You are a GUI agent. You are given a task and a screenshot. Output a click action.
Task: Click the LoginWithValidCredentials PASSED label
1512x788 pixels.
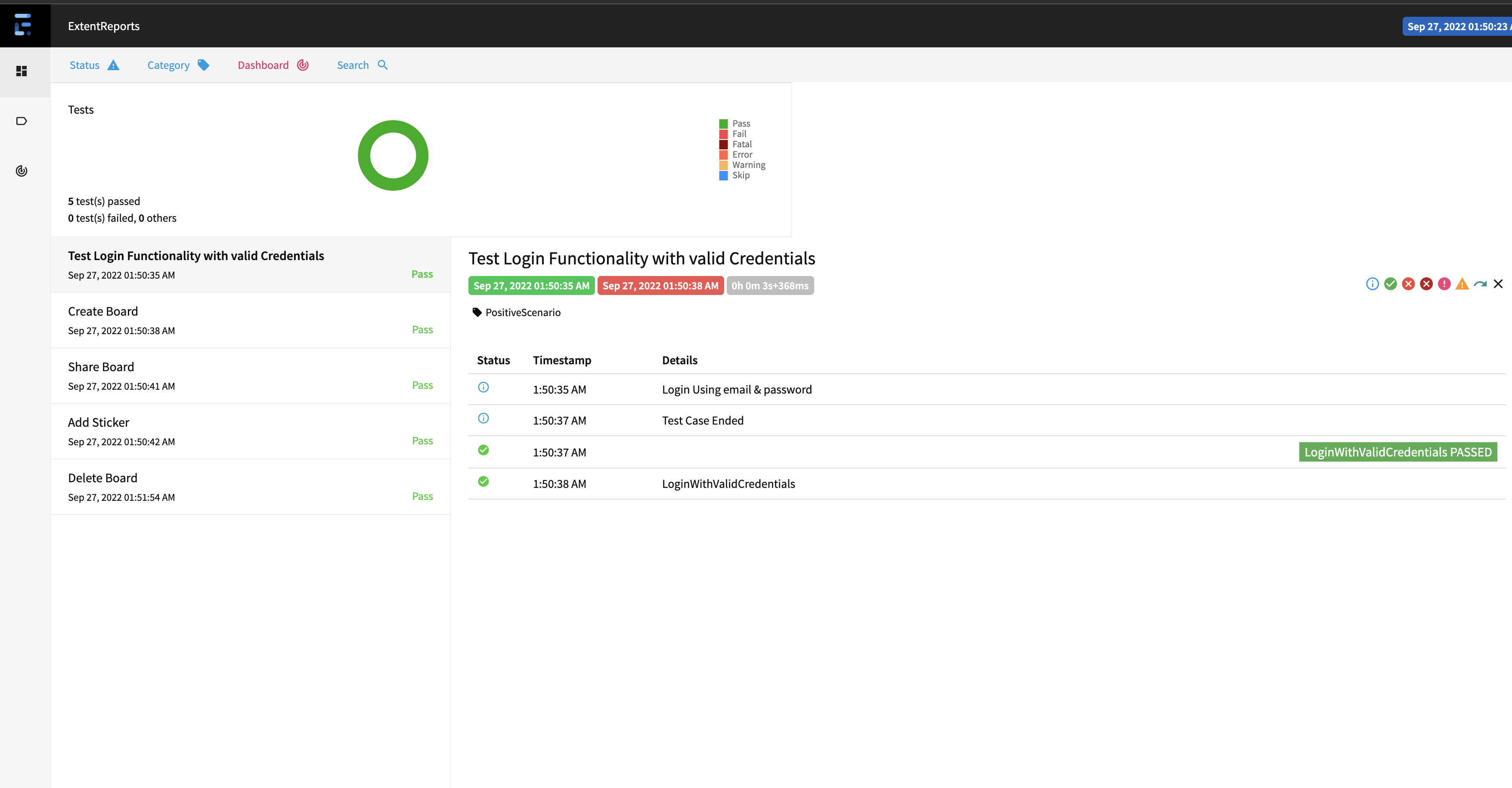coord(1398,452)
